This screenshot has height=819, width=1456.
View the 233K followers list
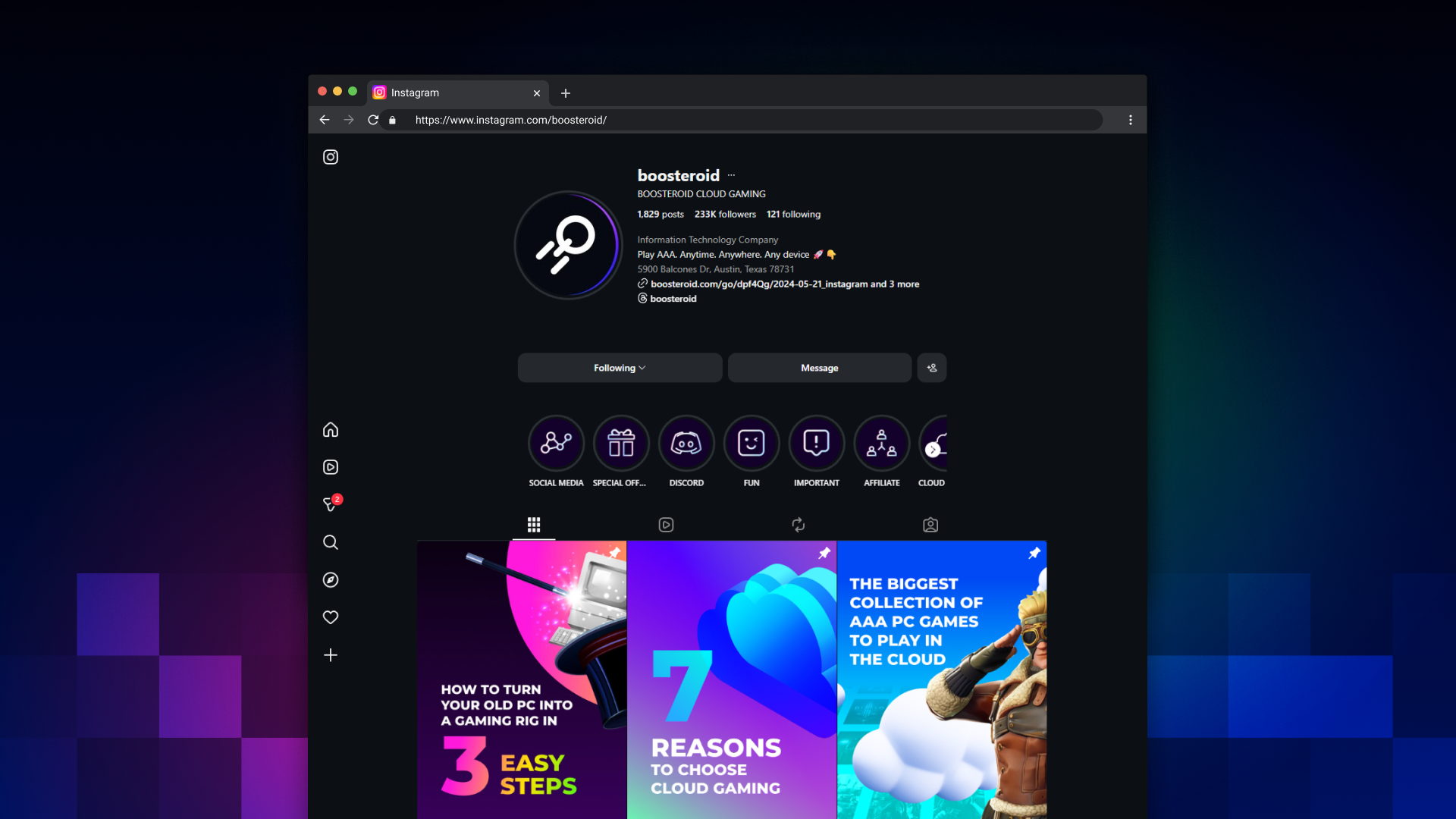725,215
